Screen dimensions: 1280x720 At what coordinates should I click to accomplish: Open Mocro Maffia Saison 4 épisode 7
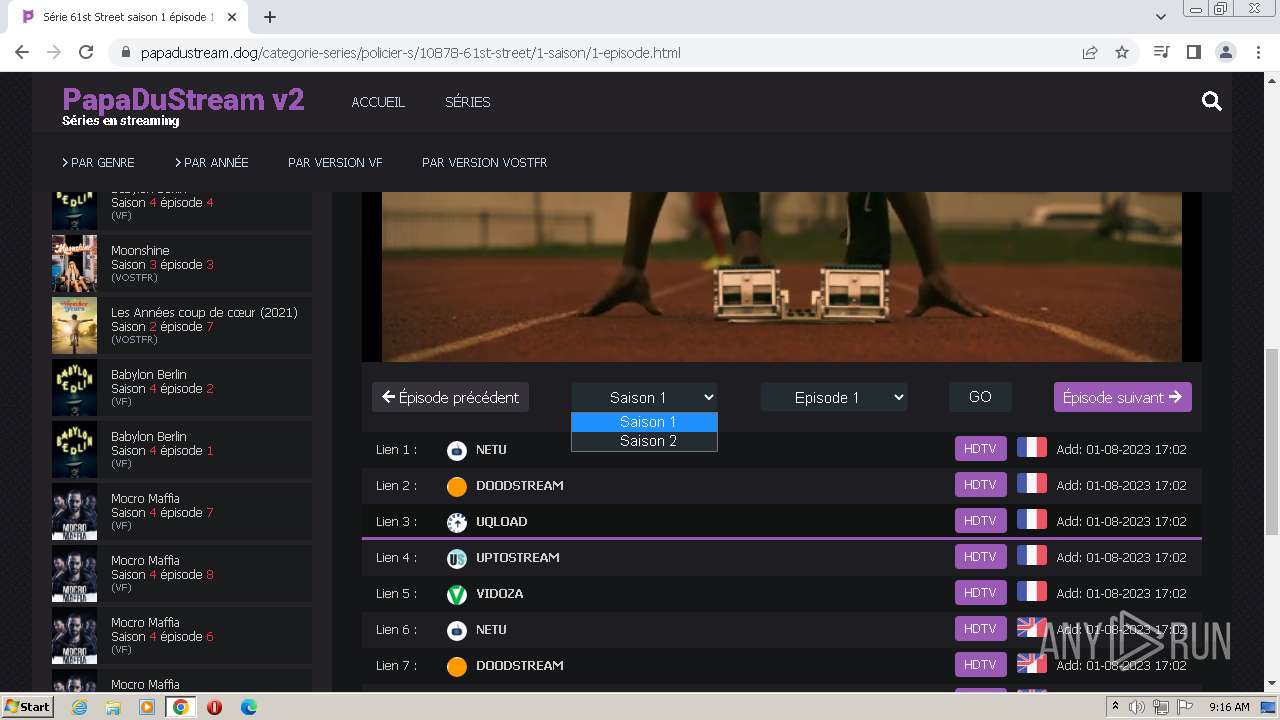click(x=181, y=511)
